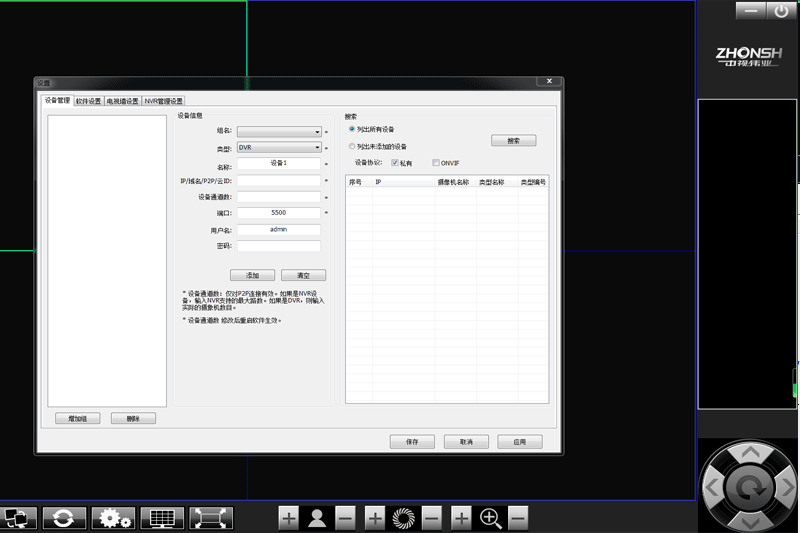Image resolution: width=800 pixels, height=533 pixels.
Task: Click the 类型编号 column header
Action: (x=533, y=182)
